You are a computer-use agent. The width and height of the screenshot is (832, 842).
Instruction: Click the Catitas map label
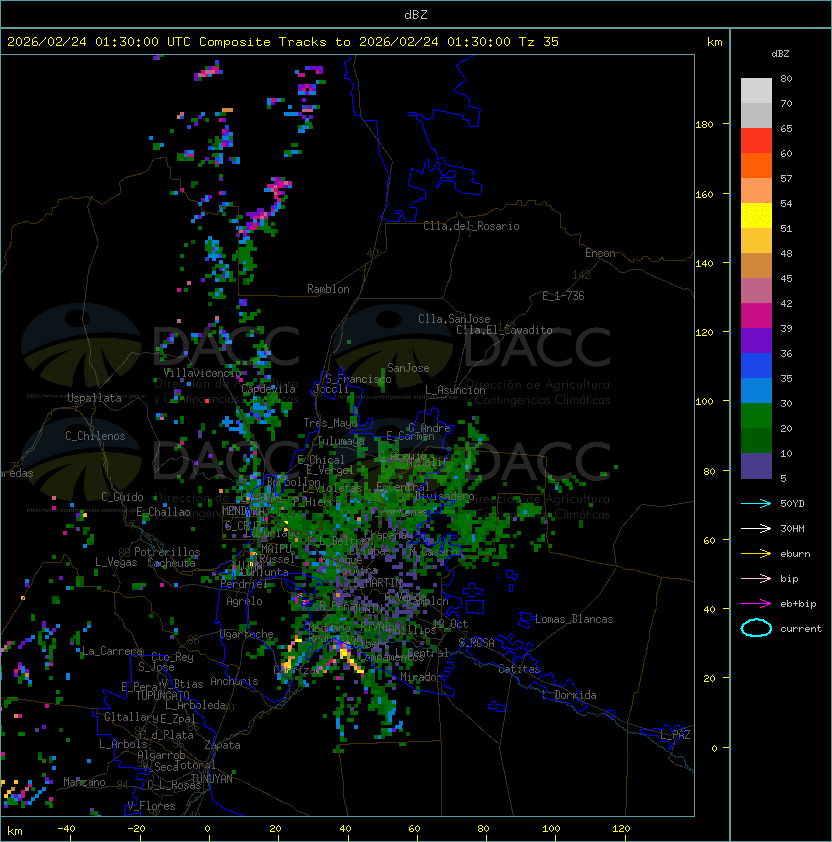[x=519, y=669]
